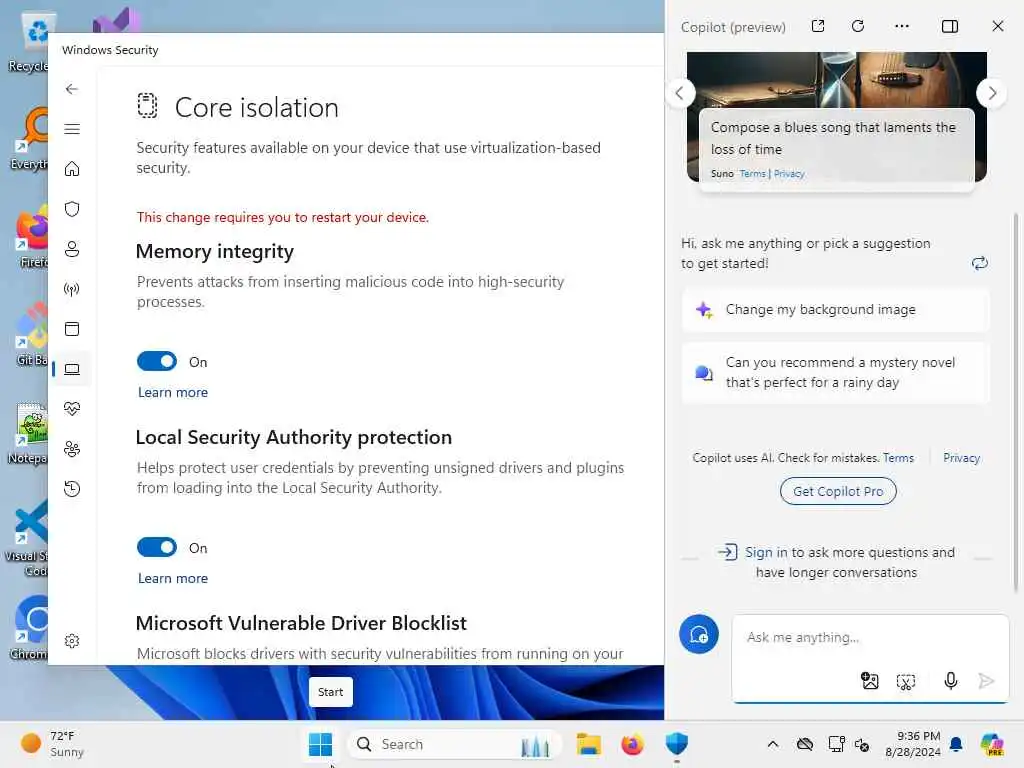Go back using Windows Security back arrow
This screenshot has height=768, width=1024.
coord(72,89)
